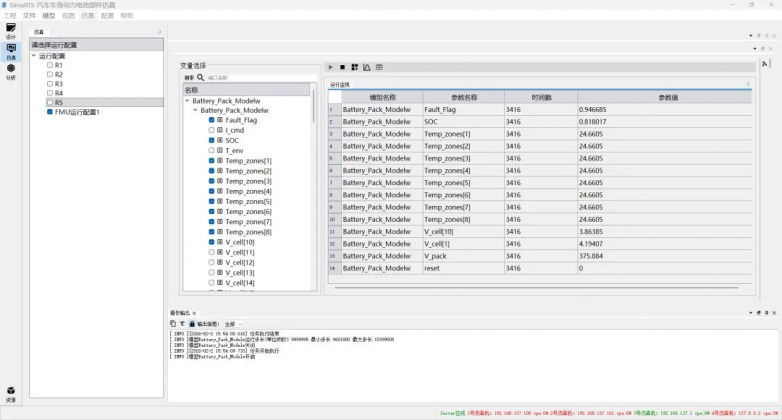This screenshot has height=420, width=782.
Task: Stop the run with the stop icon
Action: [343, 67]
